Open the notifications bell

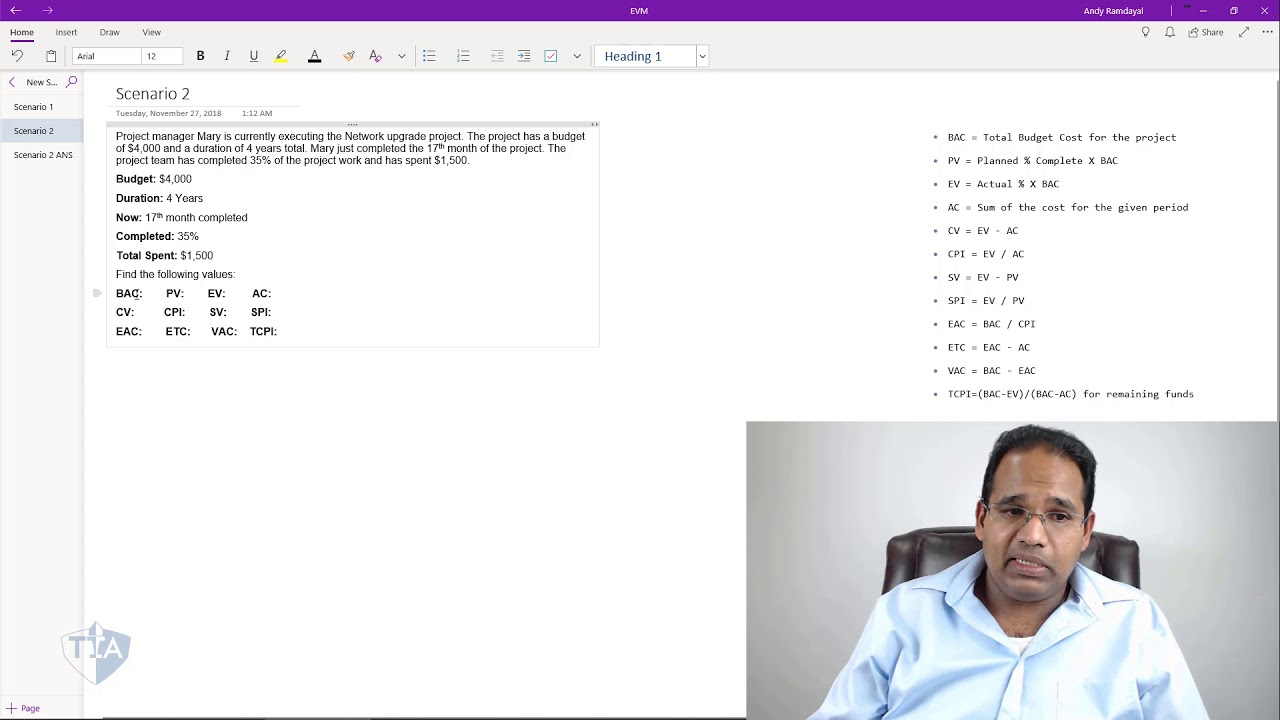point(1170,32)
